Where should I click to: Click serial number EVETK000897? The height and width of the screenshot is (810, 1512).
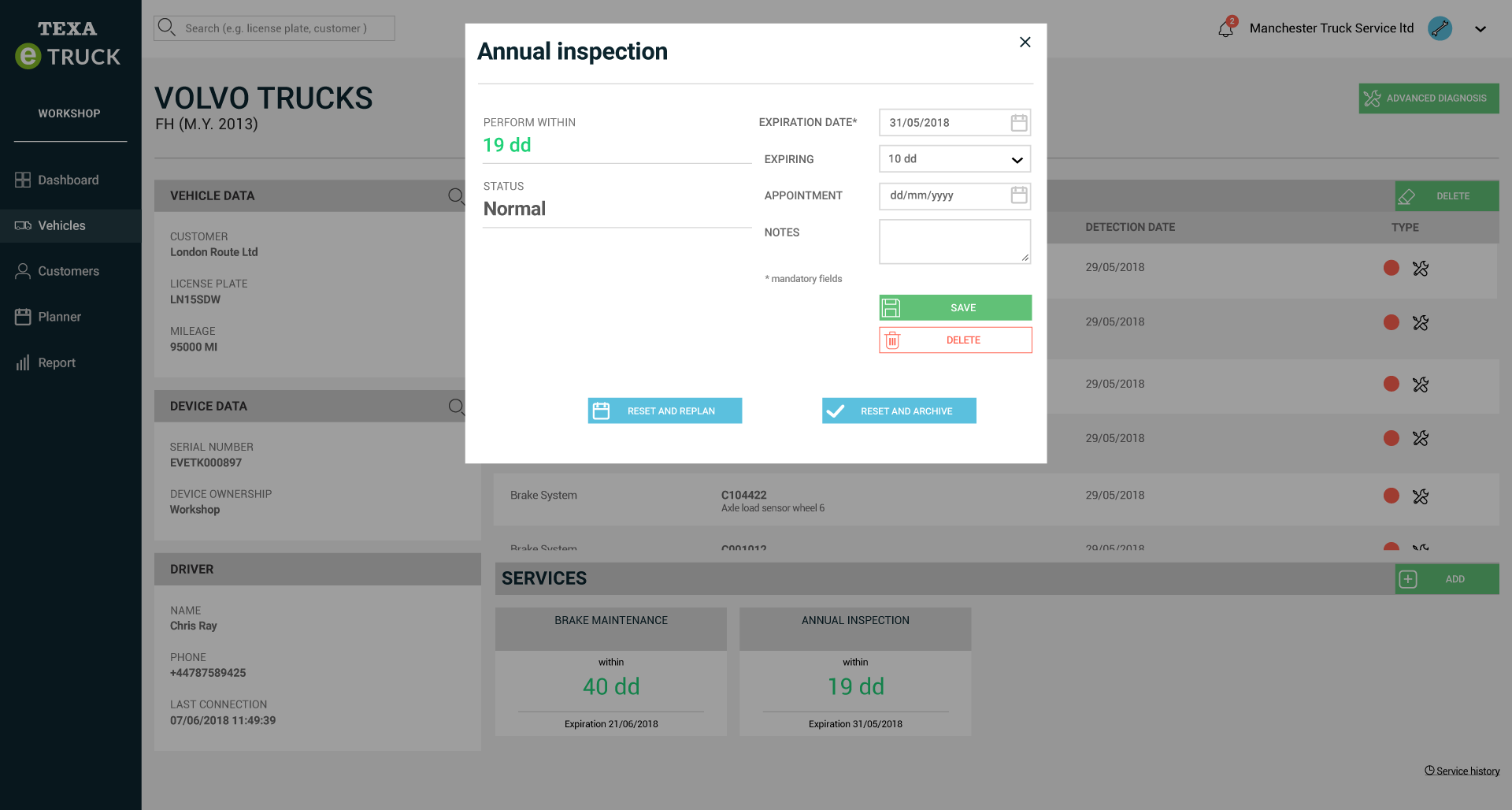tap(206, 463)
